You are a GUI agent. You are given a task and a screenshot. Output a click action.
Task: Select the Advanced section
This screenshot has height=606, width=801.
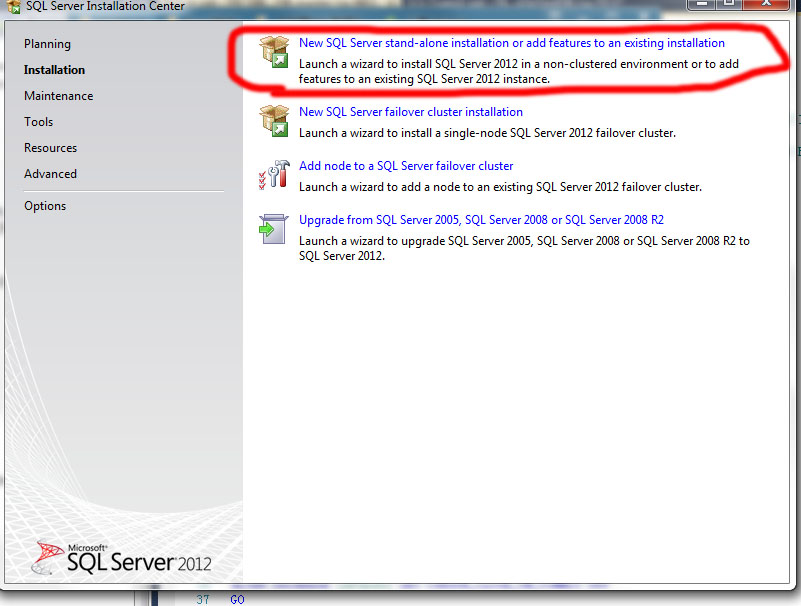click(50, 173)
